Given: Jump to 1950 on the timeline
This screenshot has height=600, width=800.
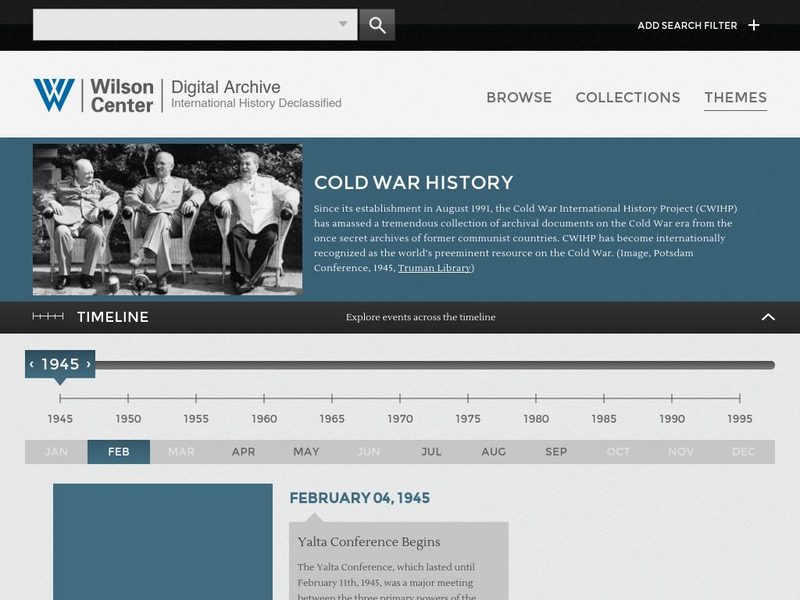Looking at the screenshot, I should point(128,418).
